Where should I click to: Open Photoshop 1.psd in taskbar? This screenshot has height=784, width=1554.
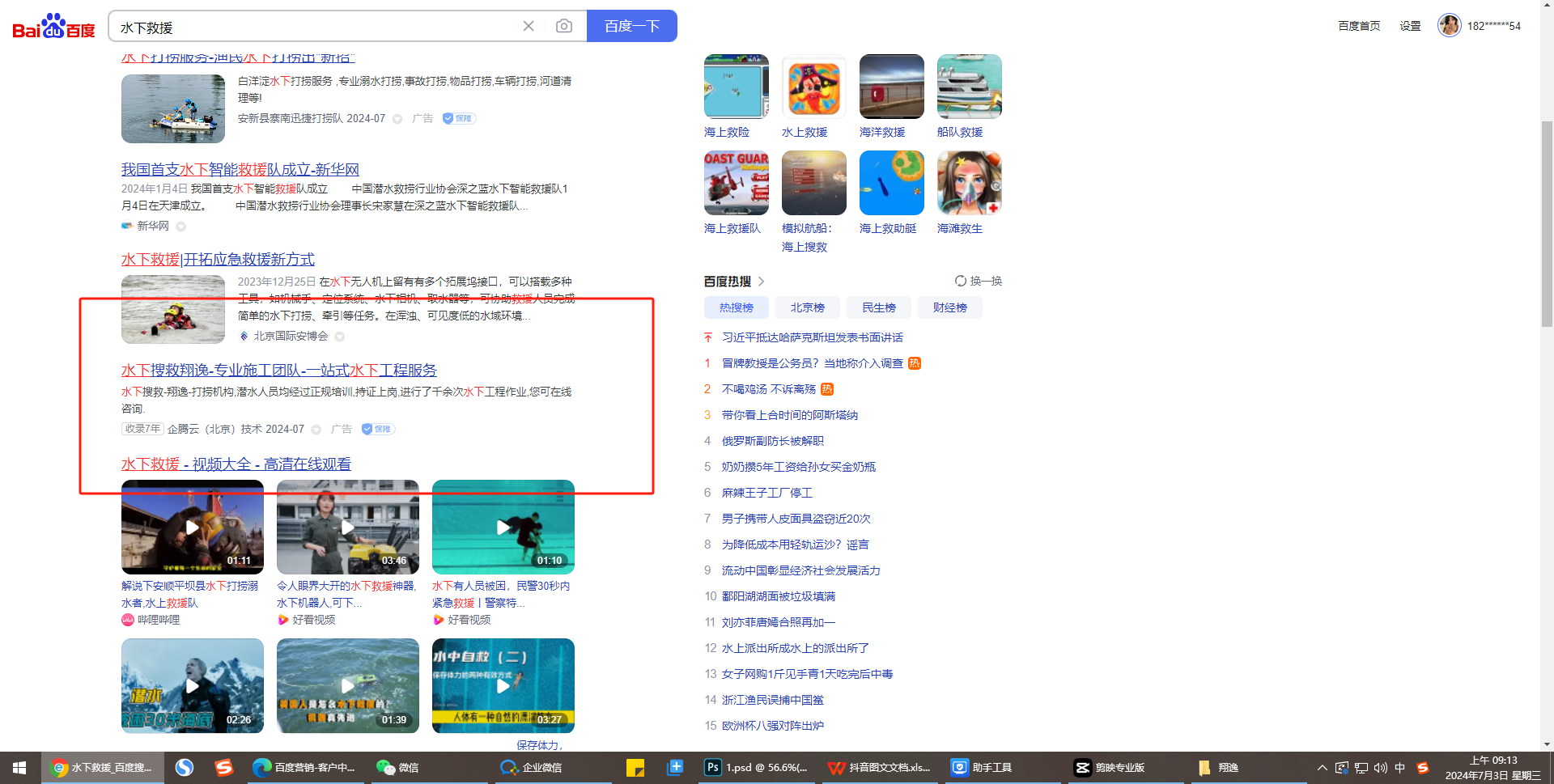point(756,767)
